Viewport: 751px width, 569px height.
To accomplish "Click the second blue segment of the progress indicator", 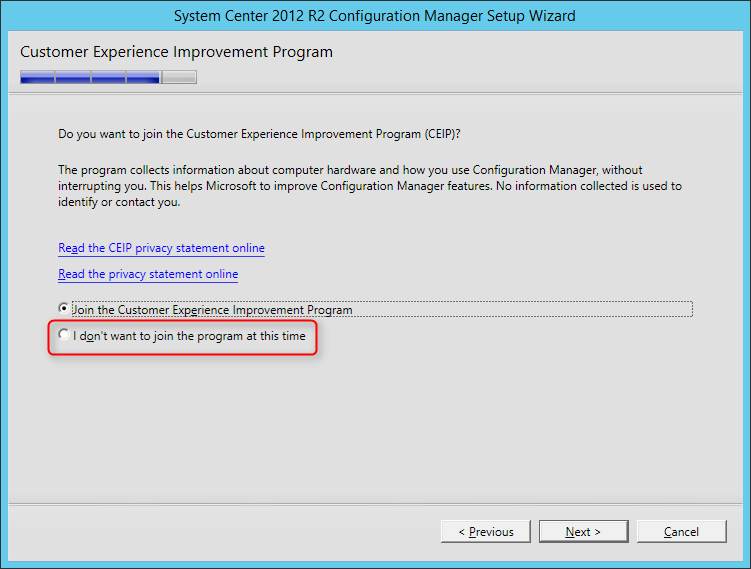I will [x=73, y=77].
